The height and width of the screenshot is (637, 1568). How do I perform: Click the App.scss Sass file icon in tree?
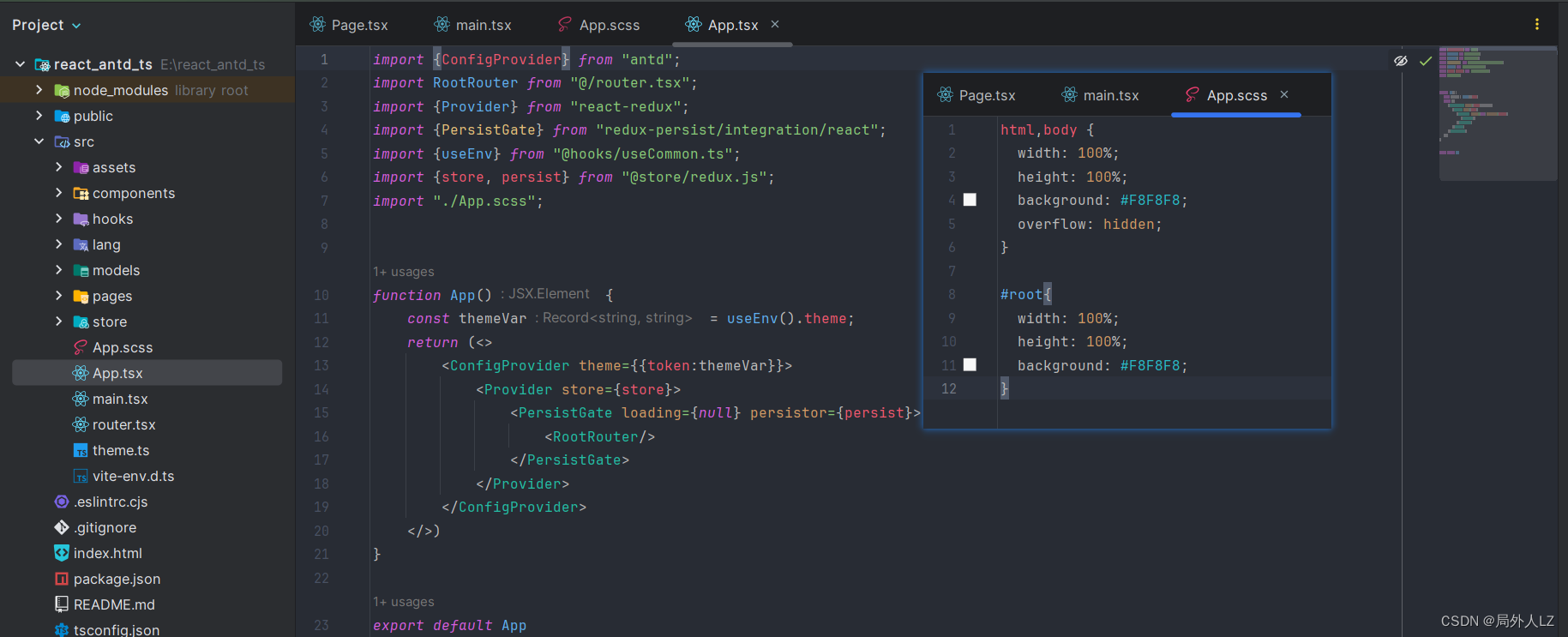point(81,347)
